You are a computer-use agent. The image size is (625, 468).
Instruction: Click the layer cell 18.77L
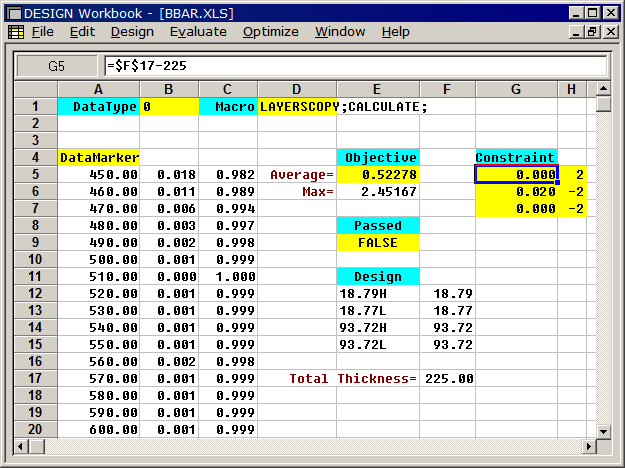coord(378,311)
